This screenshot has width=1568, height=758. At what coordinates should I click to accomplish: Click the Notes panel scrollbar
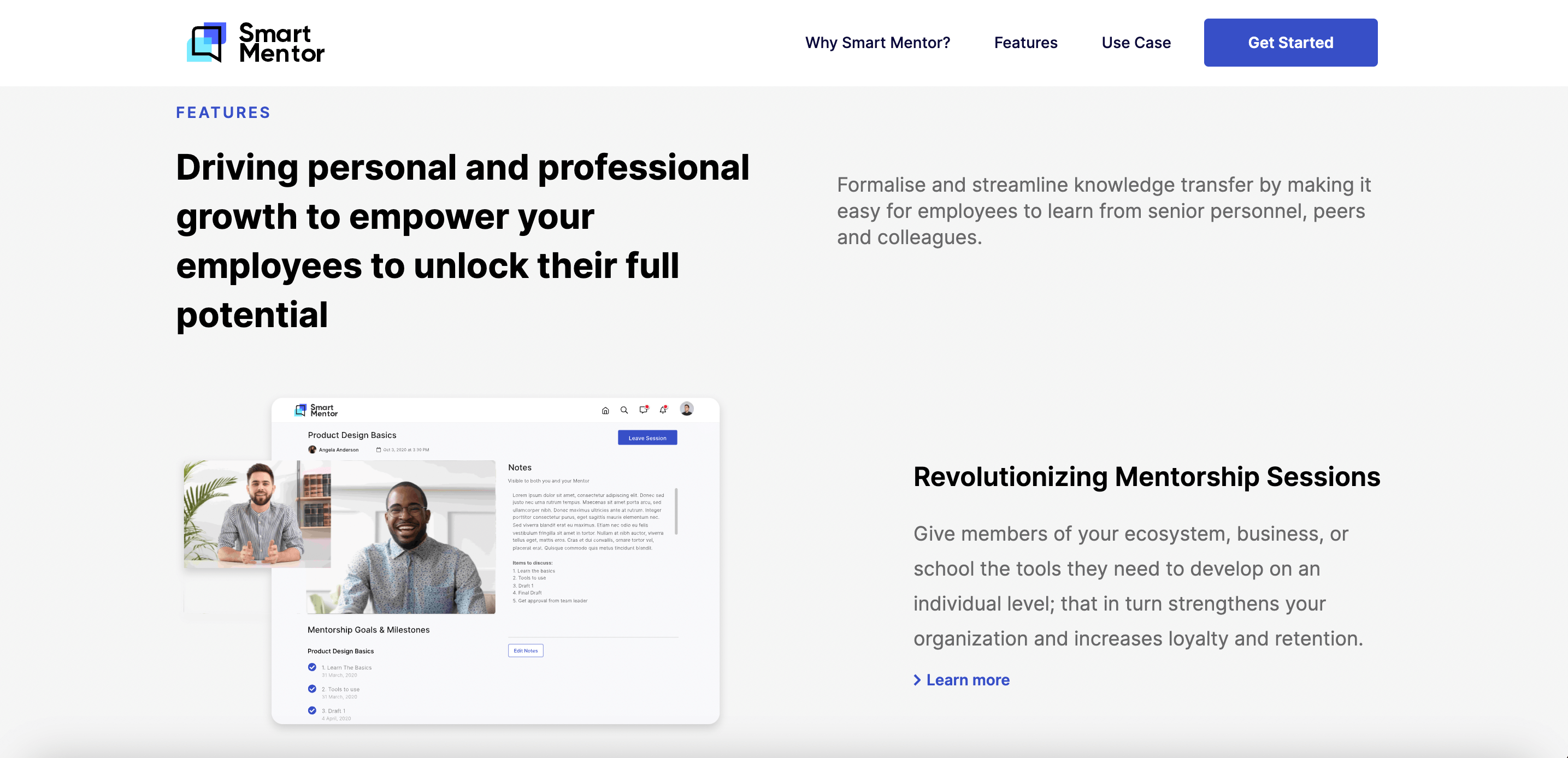[x=676, y=512]
